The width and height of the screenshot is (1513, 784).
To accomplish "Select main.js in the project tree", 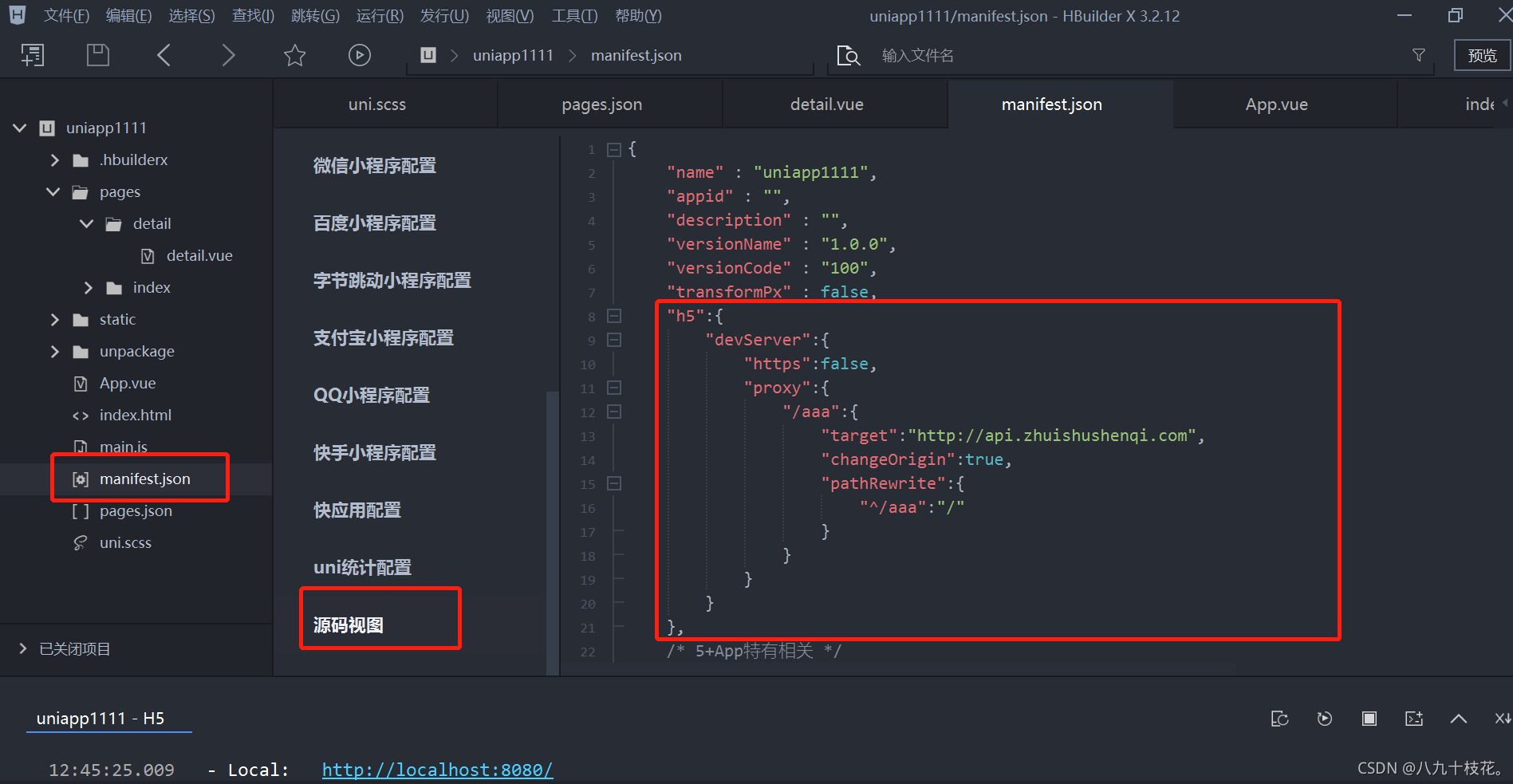I will coord(124,447).
